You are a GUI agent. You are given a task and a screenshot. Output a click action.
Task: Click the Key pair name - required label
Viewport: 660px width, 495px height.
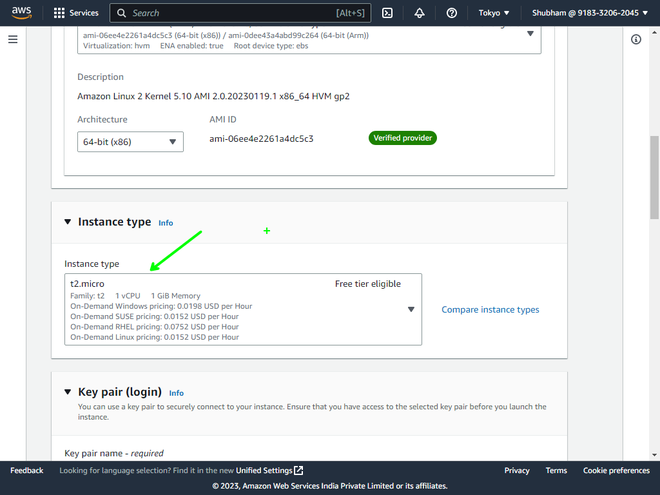point(114,453)
